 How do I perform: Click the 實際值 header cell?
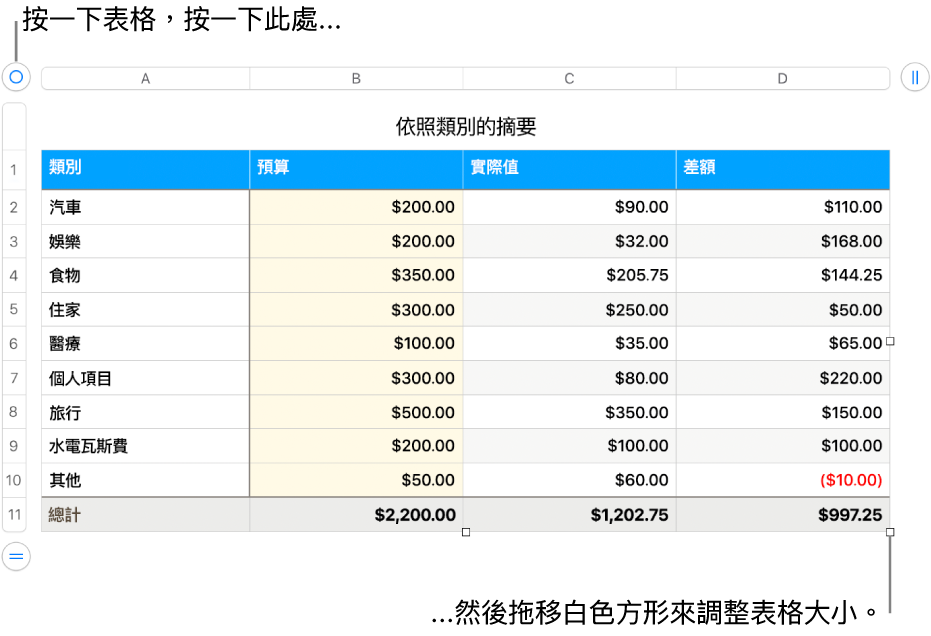click(x=569, y=170)
